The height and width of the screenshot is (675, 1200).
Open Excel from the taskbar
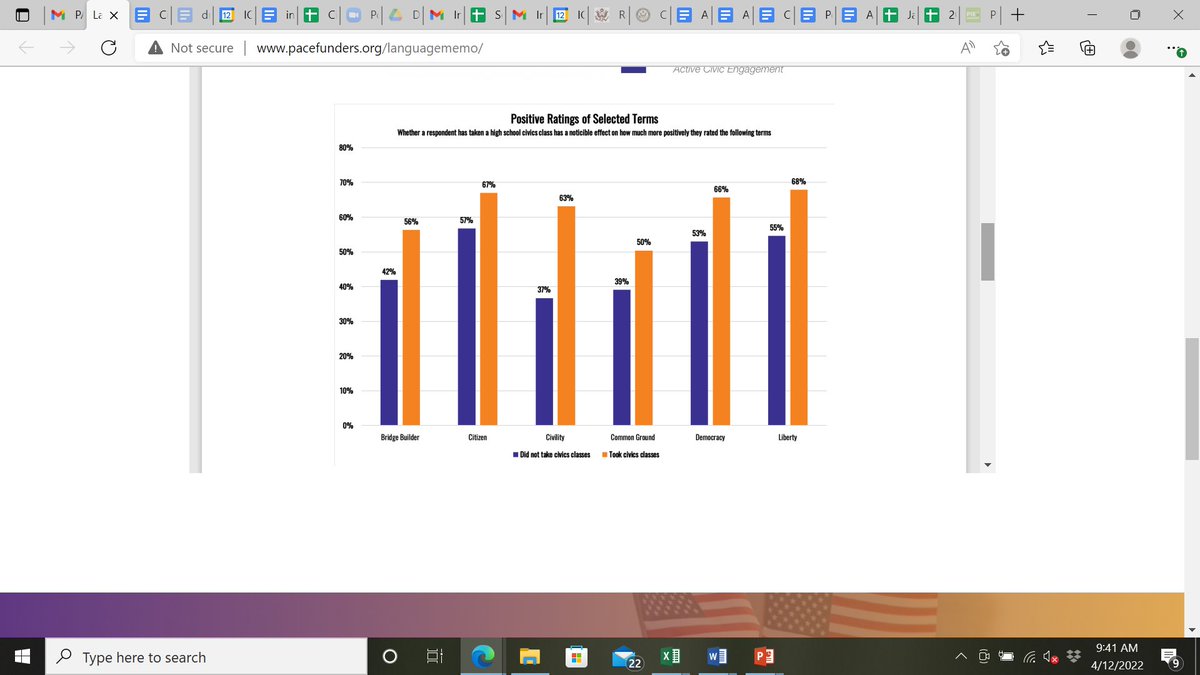click(x=670, y=657)
